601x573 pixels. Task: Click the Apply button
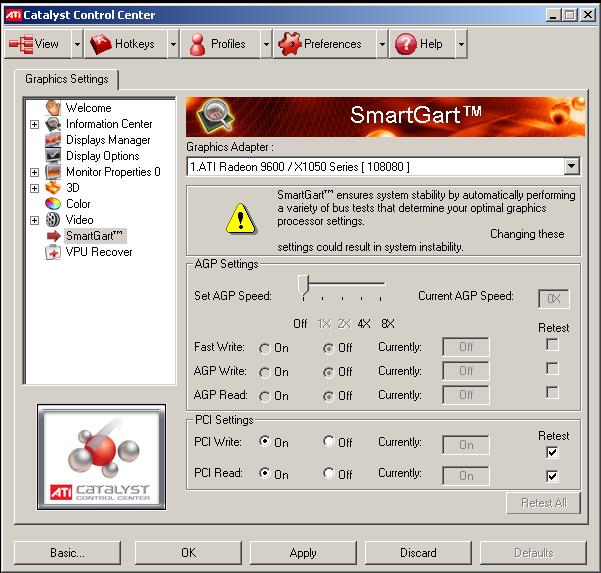click(303, 553)
